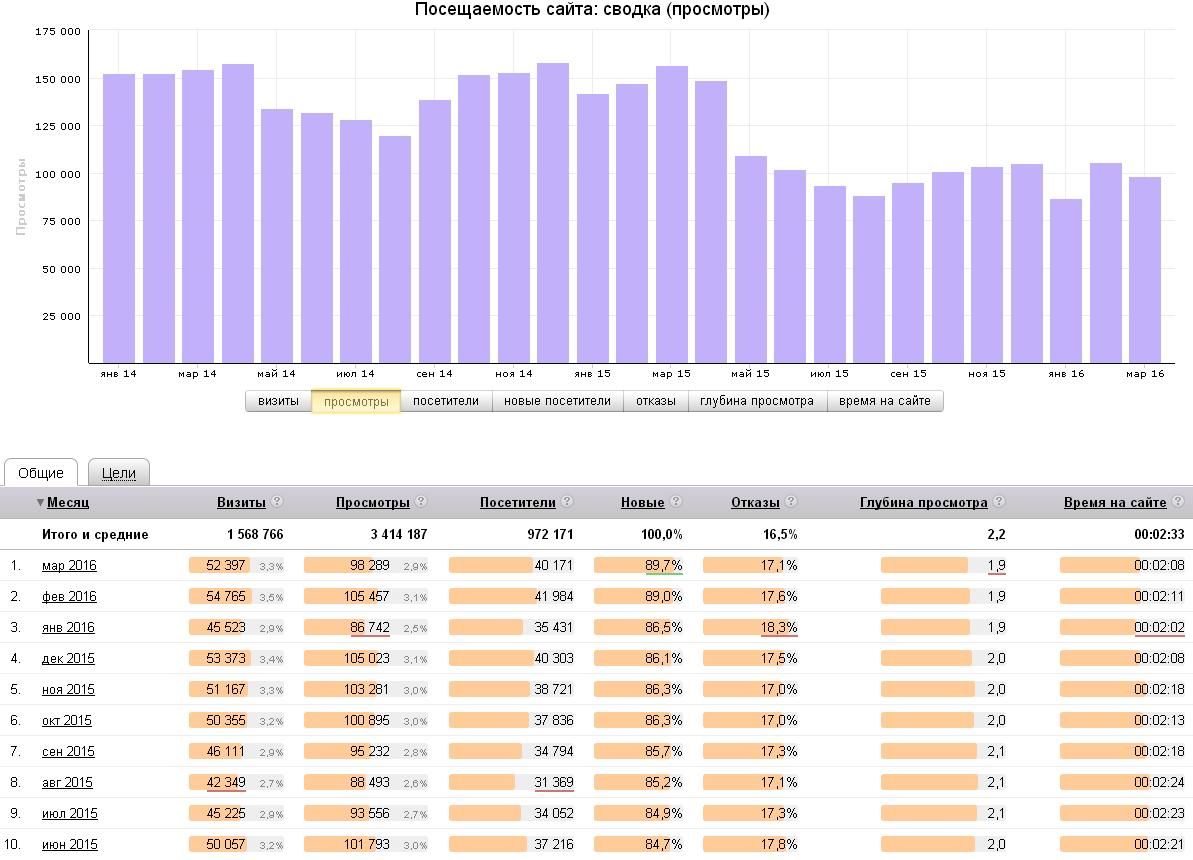Click help icon next to Визиты
Screen dimensions: 1193x860
[x=277, y=501]
